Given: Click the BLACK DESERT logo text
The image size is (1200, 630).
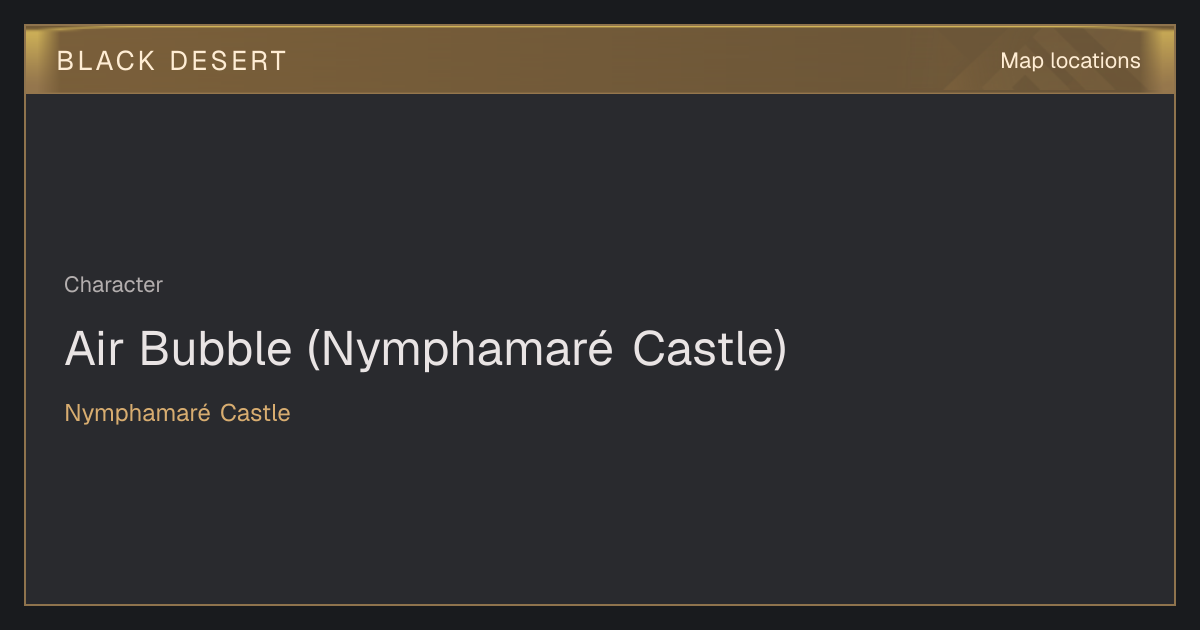Looking at the screenshot, I should (172, 61).
